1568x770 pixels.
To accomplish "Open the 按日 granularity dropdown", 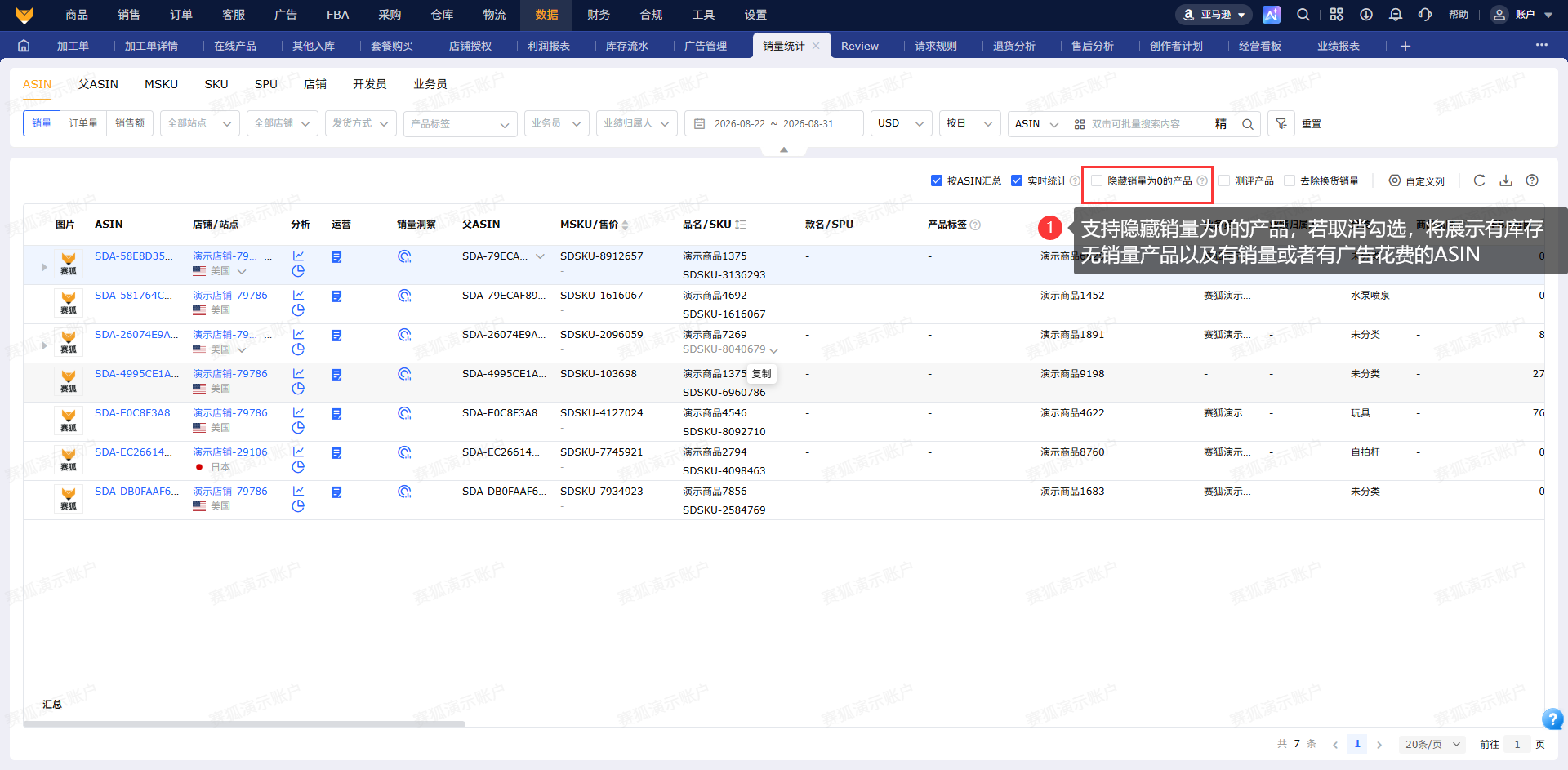I will [x=970, y=123].
